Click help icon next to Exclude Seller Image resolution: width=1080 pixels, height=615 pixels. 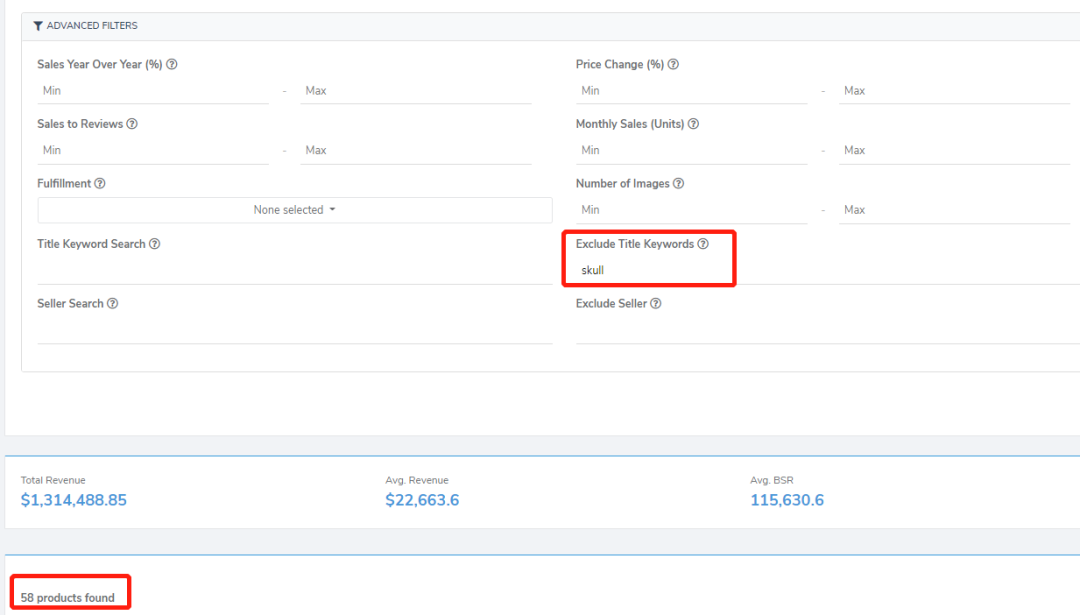[656, 304]
